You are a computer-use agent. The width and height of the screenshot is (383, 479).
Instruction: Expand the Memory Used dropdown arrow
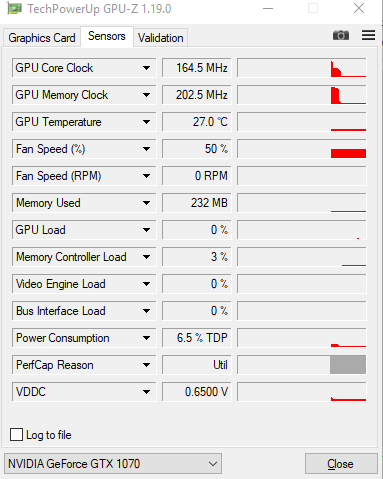(146, 203)
